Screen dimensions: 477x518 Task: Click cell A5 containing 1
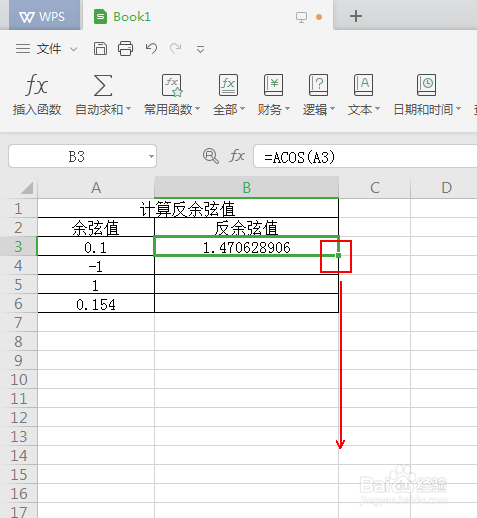point(96,285)
